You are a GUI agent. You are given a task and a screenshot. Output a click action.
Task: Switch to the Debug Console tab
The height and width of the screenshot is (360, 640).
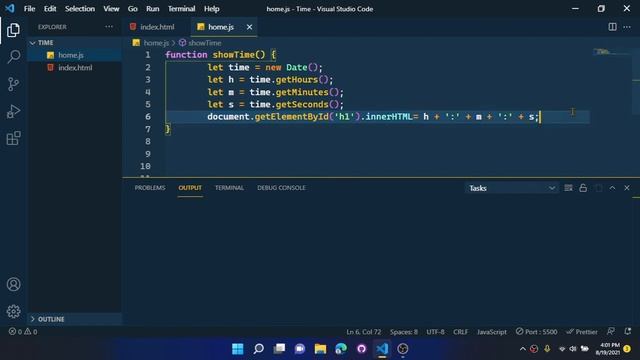tap(281, 188)
